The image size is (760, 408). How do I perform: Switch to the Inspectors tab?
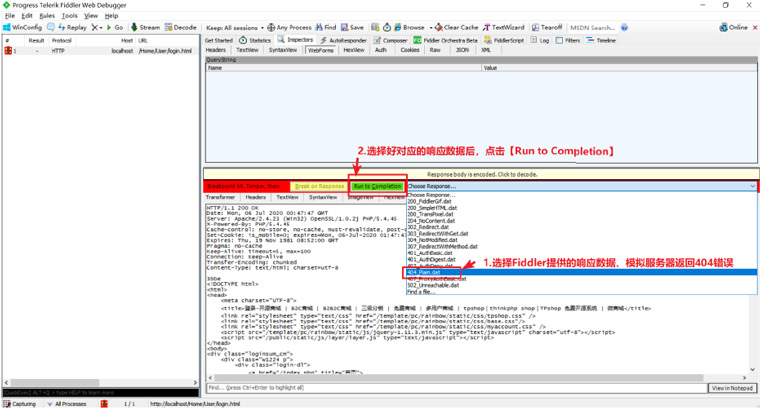[x=296, y=40]
